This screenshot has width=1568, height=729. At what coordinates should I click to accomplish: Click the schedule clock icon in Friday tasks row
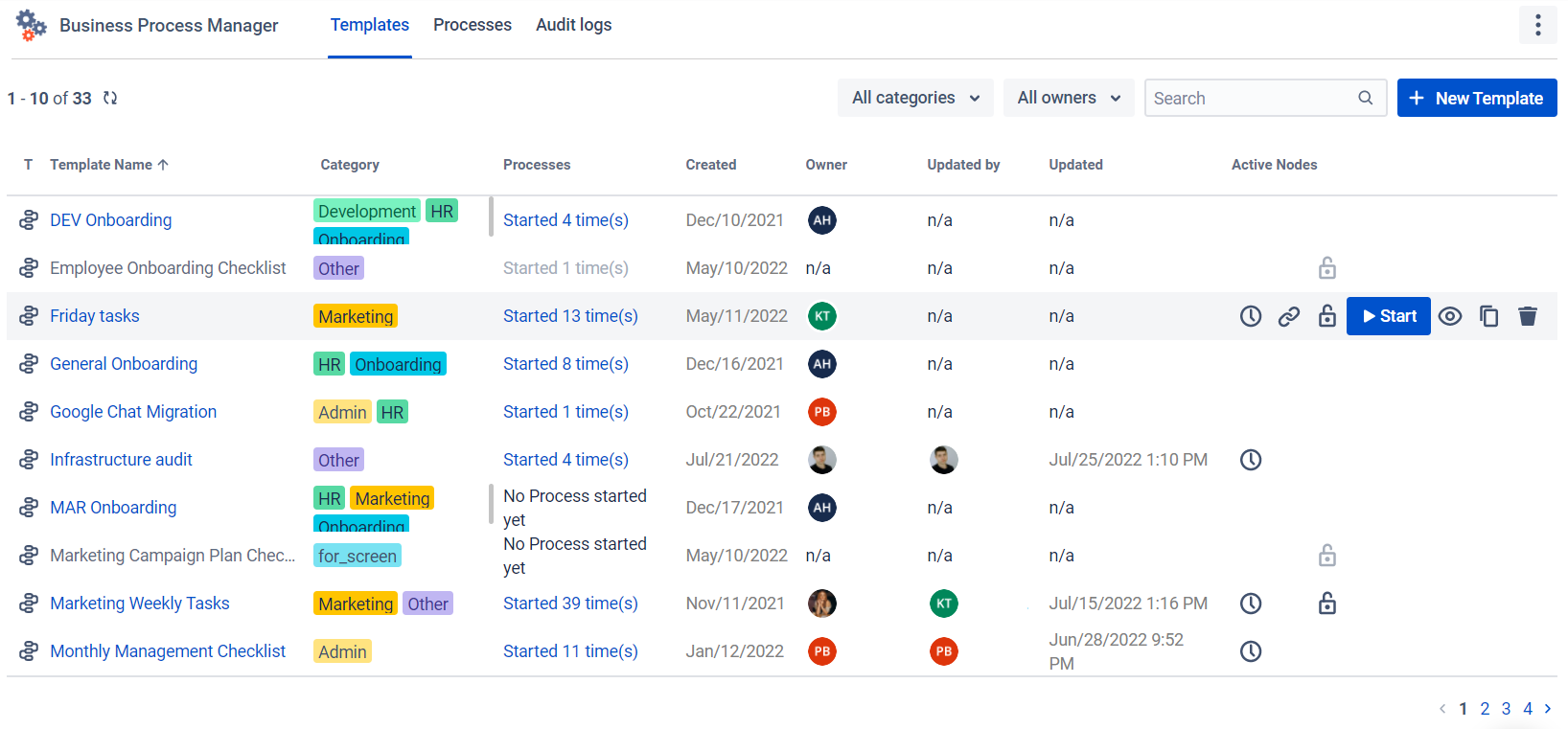coord(1251,316)
